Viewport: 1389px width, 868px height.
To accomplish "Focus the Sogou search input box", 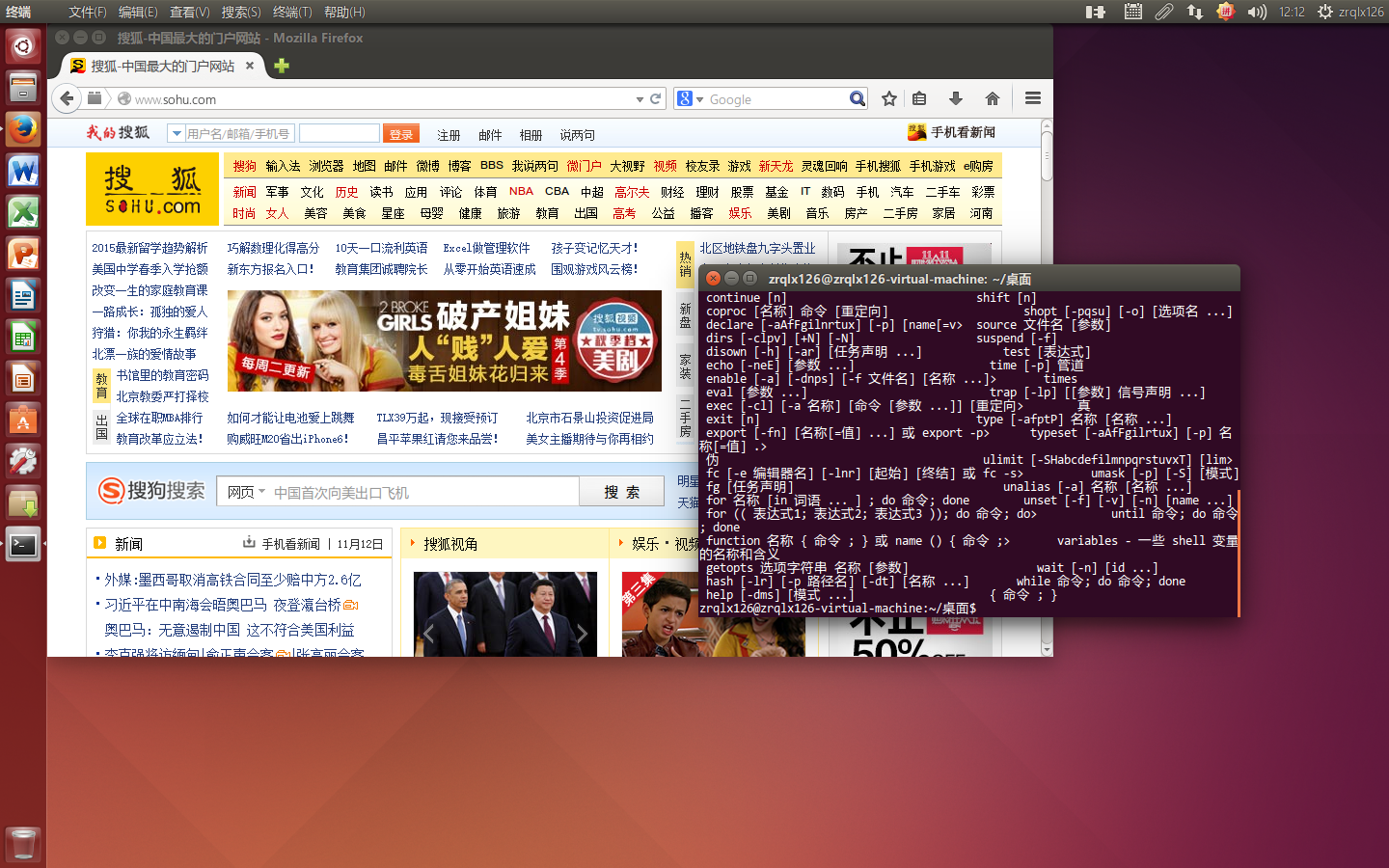I will 424,492.
